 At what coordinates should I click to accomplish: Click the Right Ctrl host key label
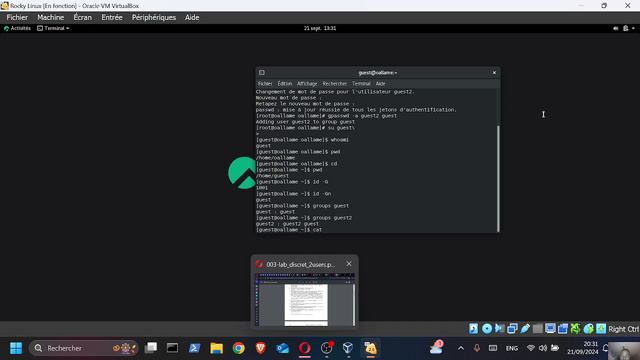point(623,329)
